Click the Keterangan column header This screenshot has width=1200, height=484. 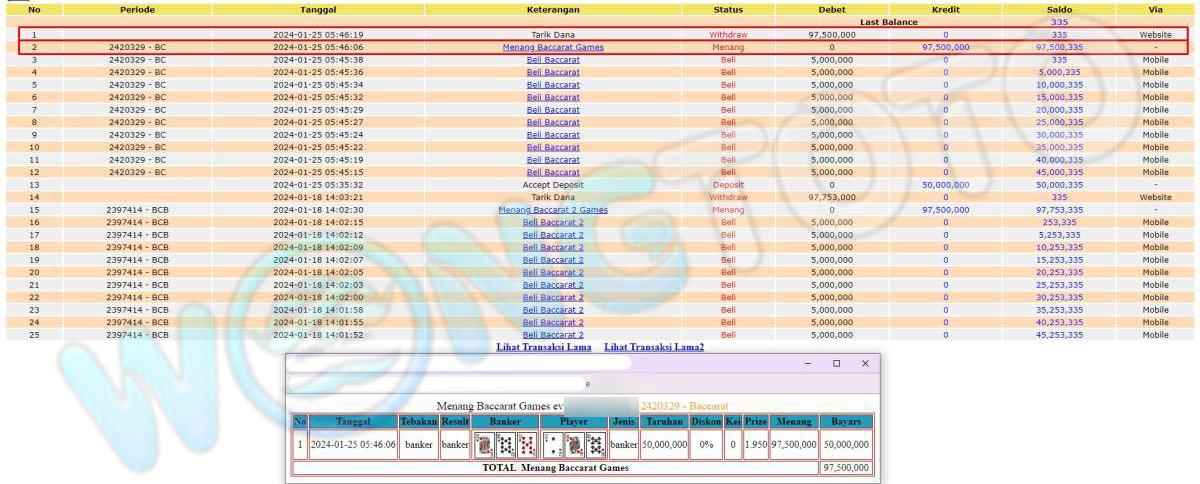tap(553, 9)
